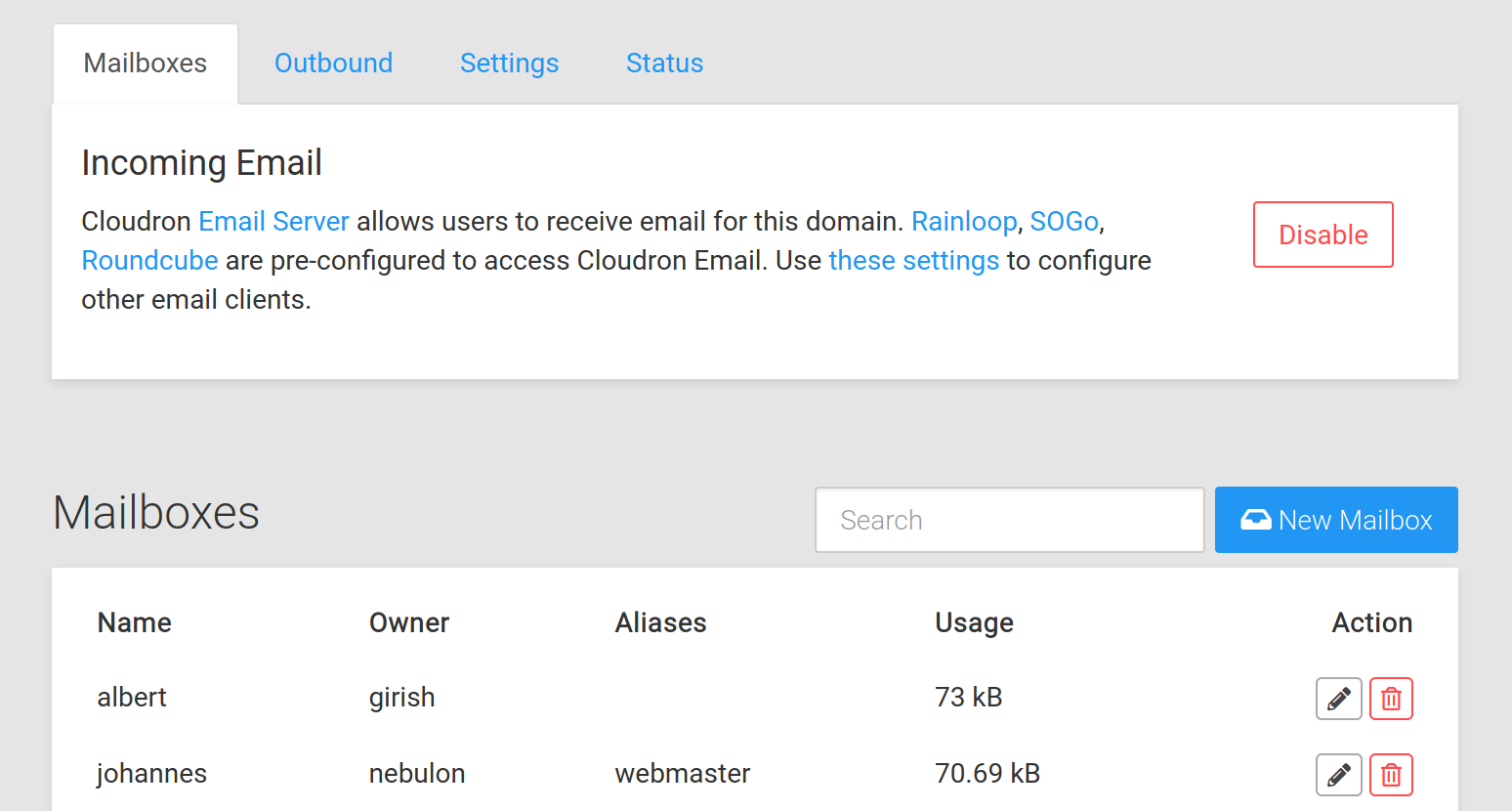
Task: Go to the Status tab
Action: coord(664,64)
